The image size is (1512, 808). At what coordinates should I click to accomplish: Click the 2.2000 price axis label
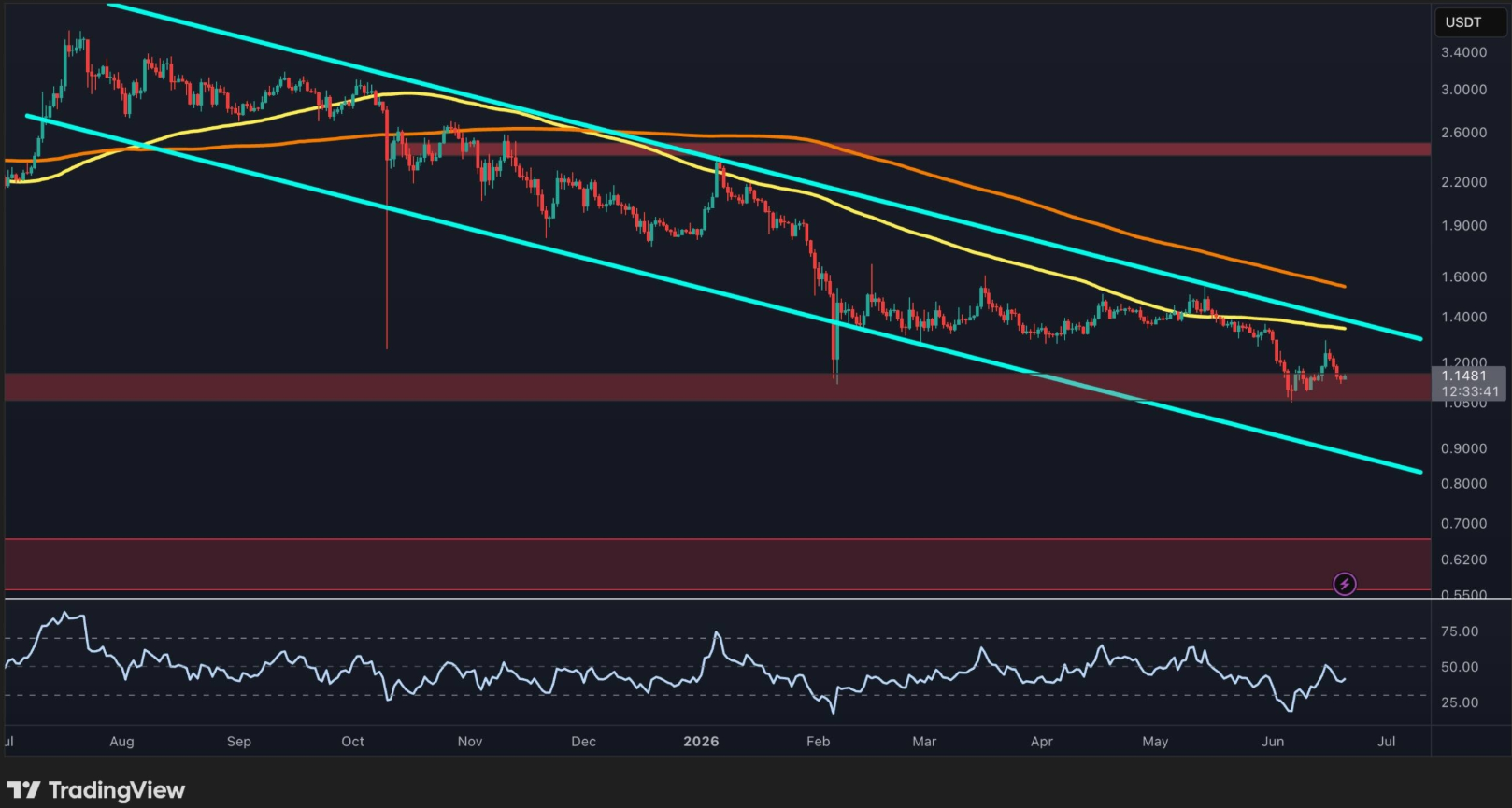(x=1463, y=182)
